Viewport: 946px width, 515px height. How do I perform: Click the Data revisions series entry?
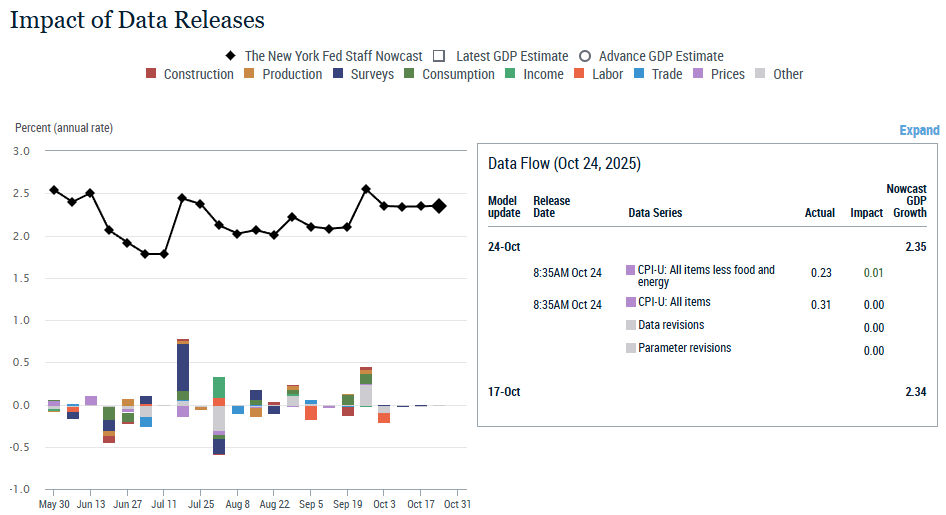click(670, 325)
